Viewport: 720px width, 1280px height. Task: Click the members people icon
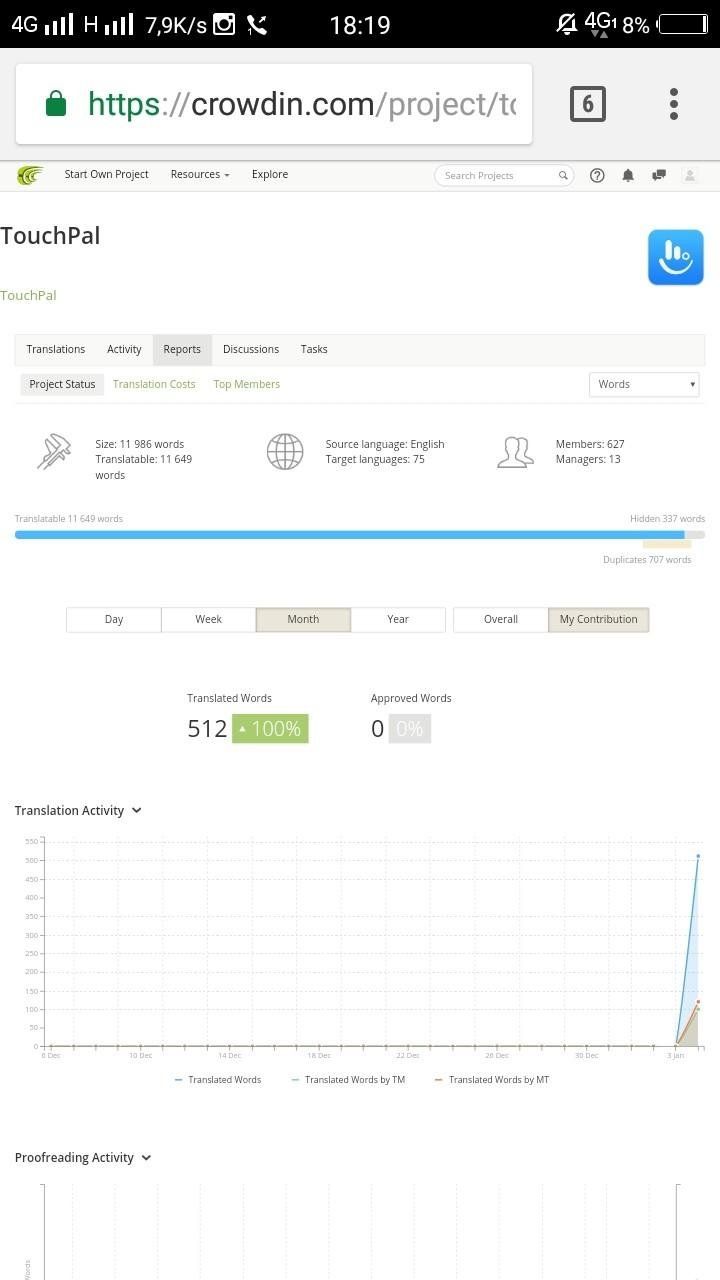[515, 451]
